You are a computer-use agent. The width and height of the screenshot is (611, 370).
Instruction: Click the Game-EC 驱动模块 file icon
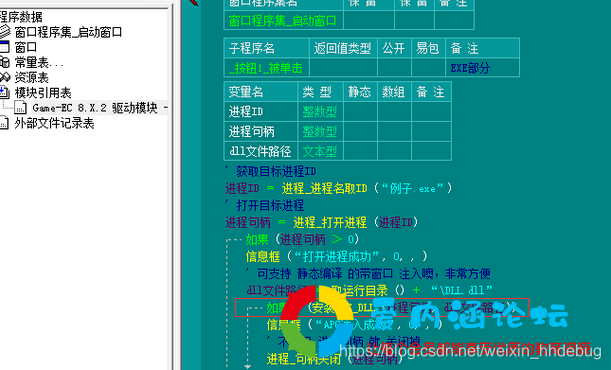pos(21,107)
